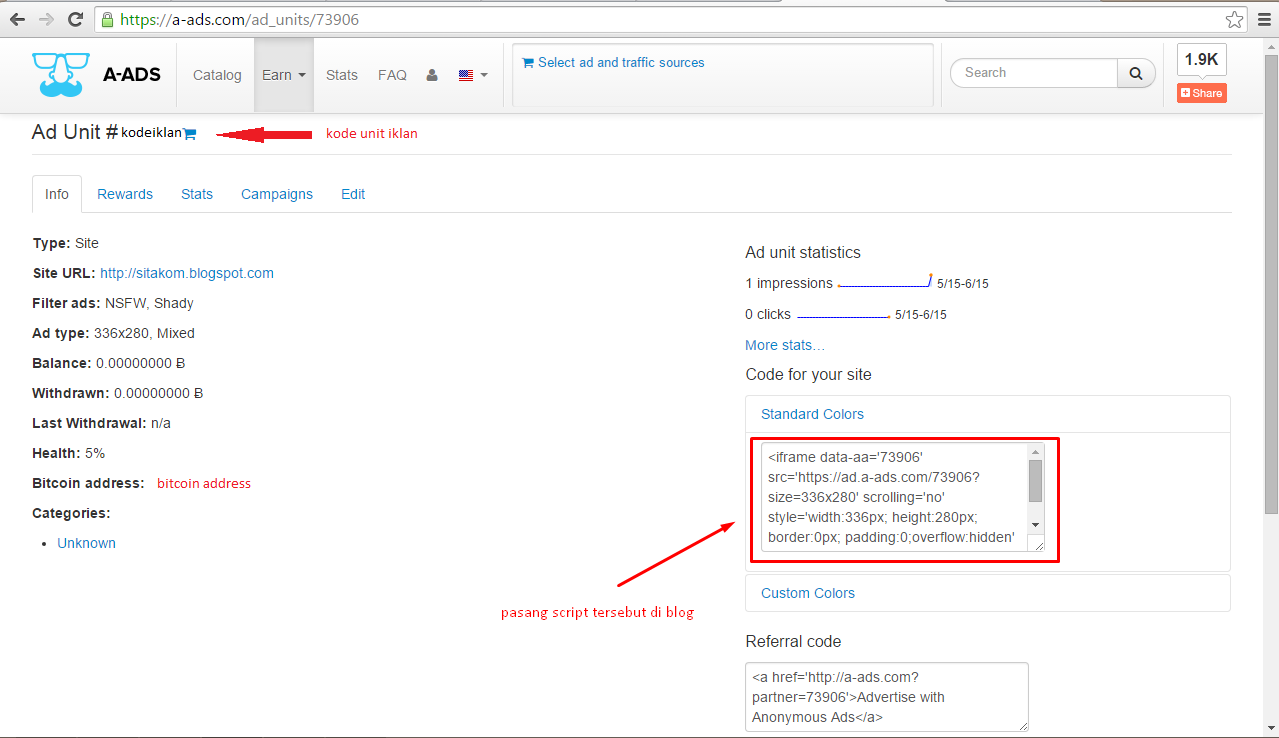Viewport: 1279px width, 738px height.
Task: Click the 'Filter ads: NSFW, Shady' line
Action: coord(113,303)
